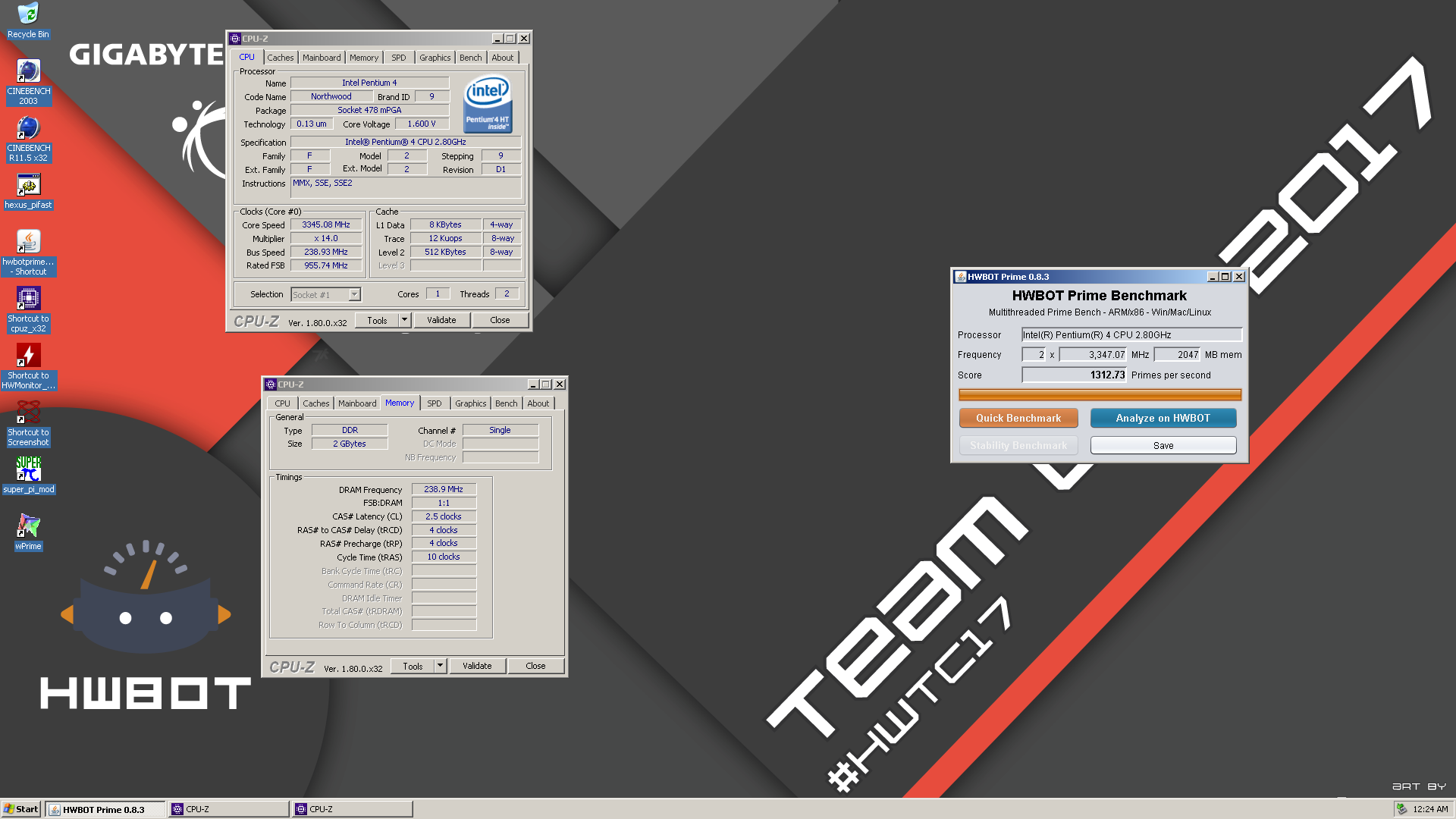Click Tools button in top CPU-Z window
Image resolution: width=1456 pixels, height=819 pixels.
(378, 320)
